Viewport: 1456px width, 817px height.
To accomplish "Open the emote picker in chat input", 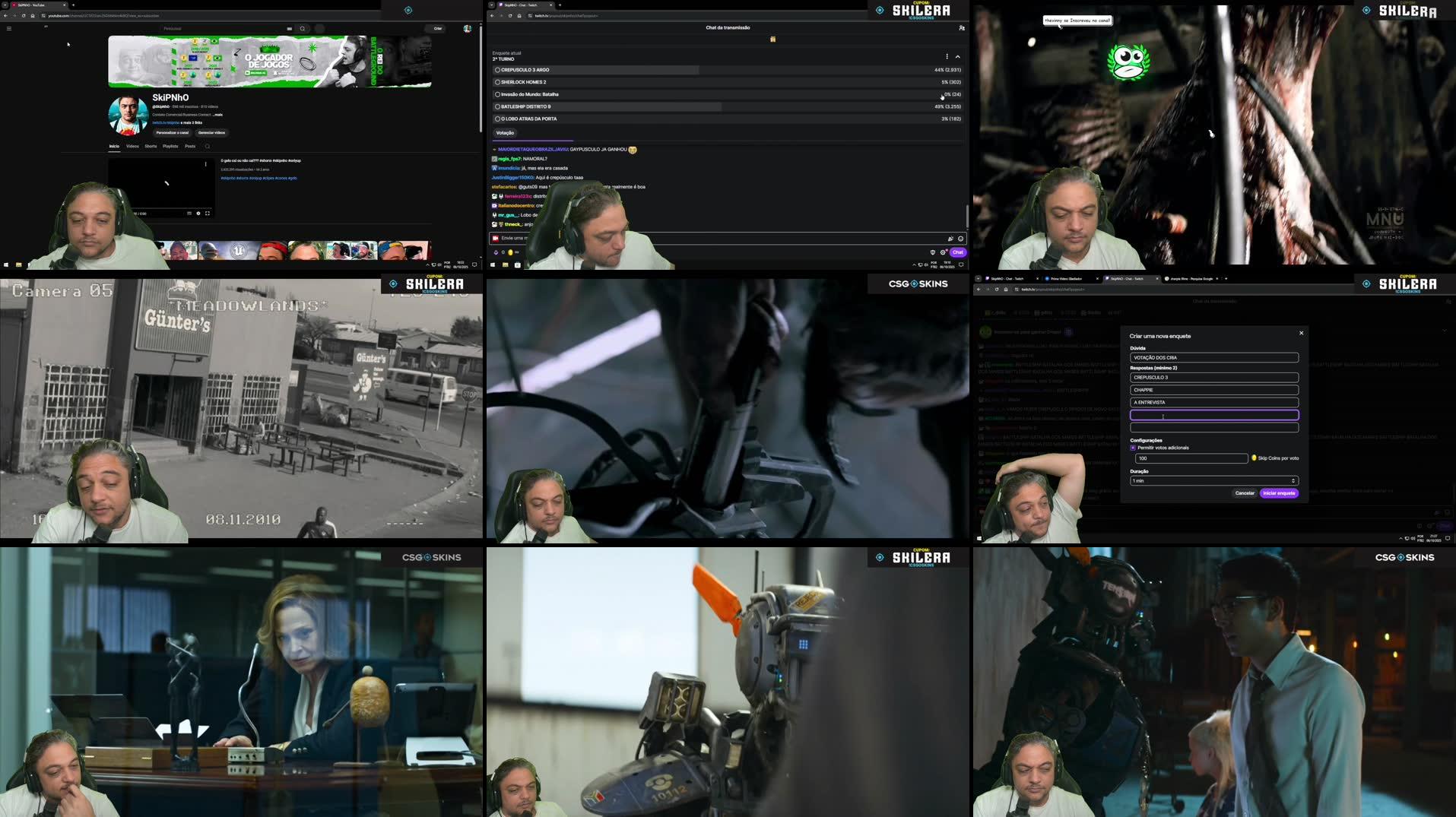I will (x=960, y=239).
